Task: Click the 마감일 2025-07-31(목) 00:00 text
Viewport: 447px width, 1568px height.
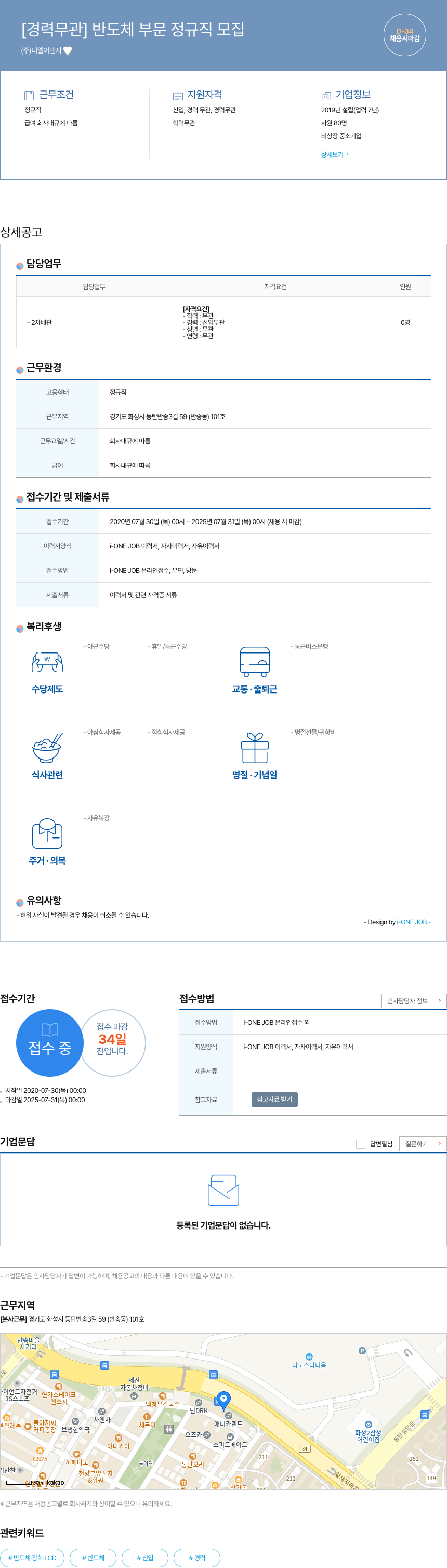Action: click(45, 1100)
